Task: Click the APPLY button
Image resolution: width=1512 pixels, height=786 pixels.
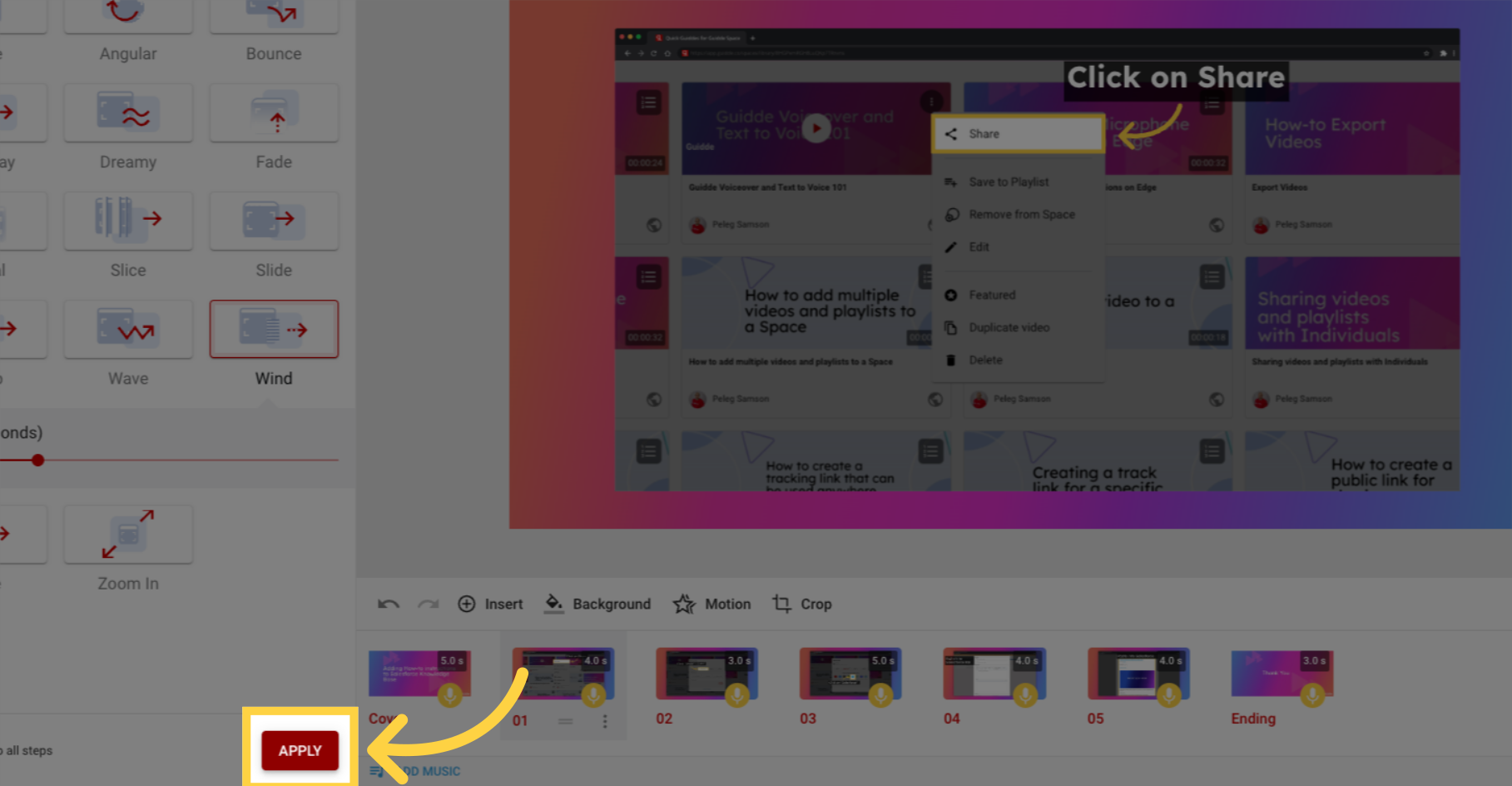Action: 300,751
